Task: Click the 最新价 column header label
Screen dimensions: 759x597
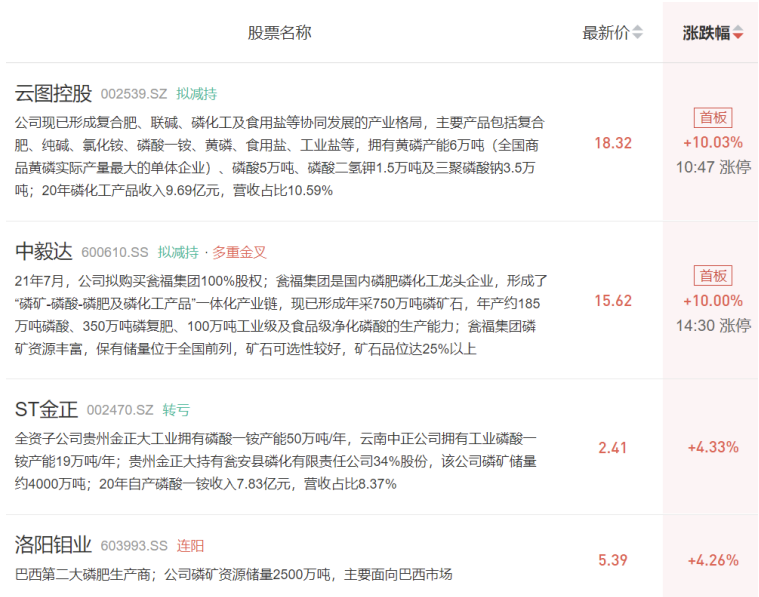Action: 606,32
